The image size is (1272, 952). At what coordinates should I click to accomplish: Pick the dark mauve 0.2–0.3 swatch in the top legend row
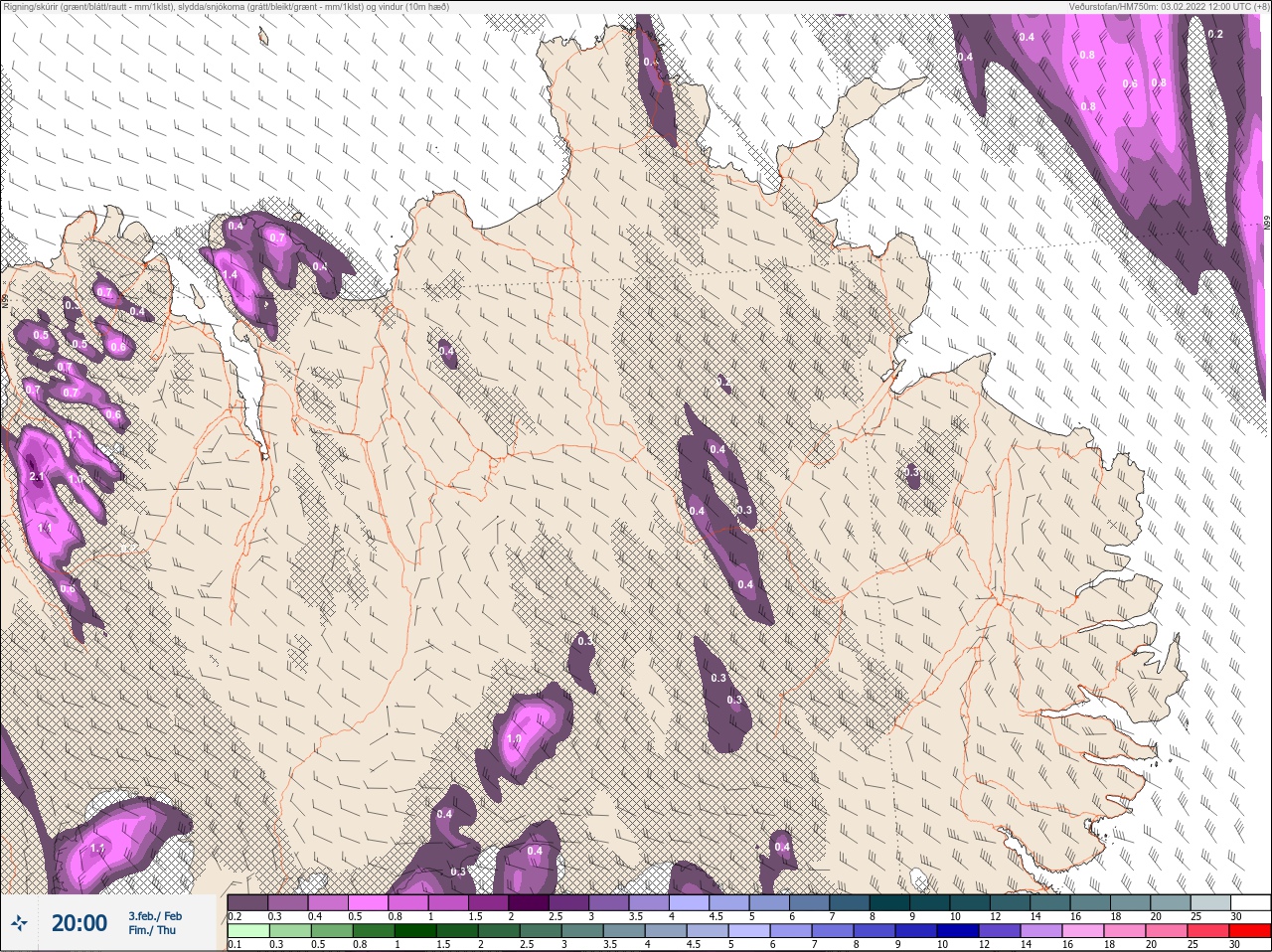[248, 902]
